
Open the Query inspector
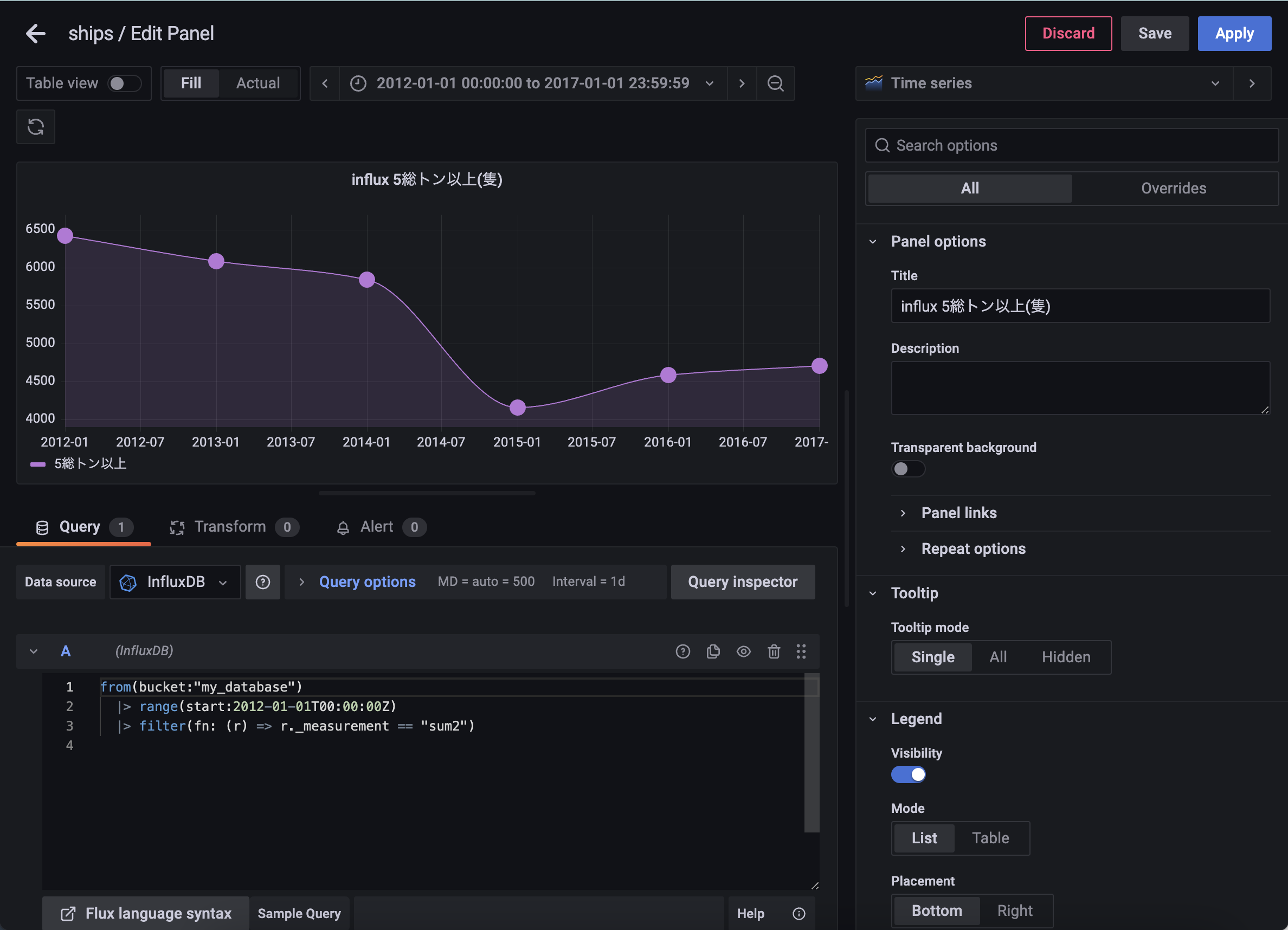point(742,582)
